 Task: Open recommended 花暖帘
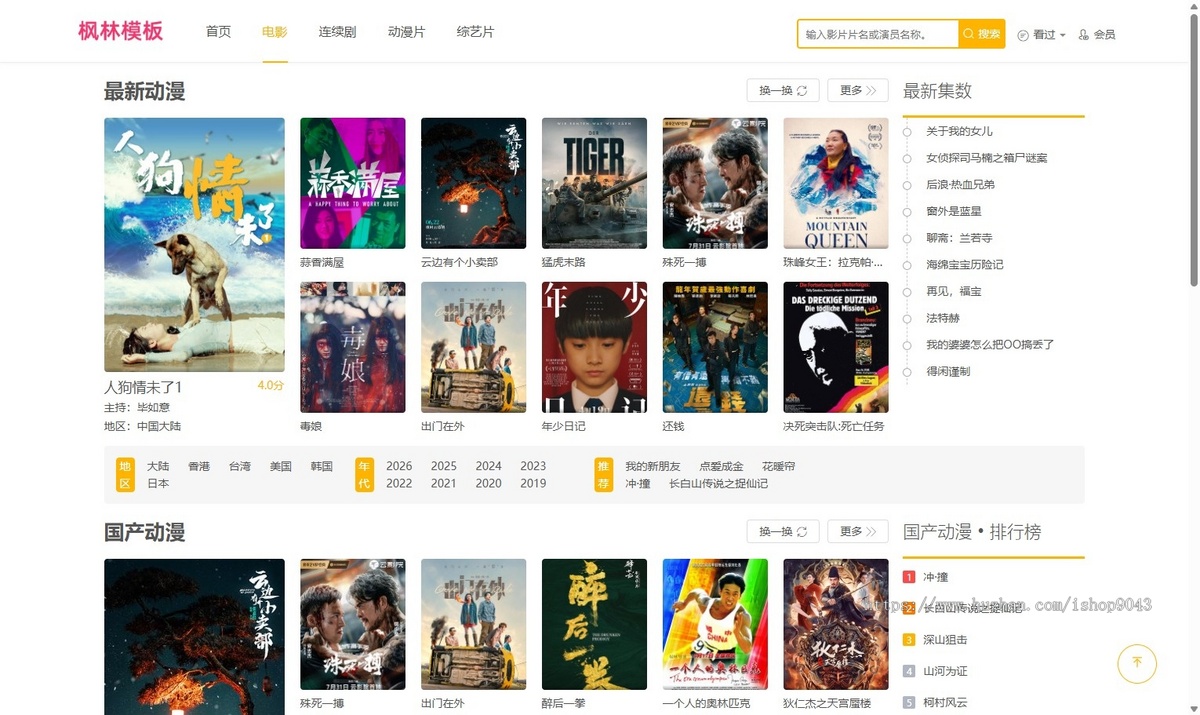click(x=779, y=466)
